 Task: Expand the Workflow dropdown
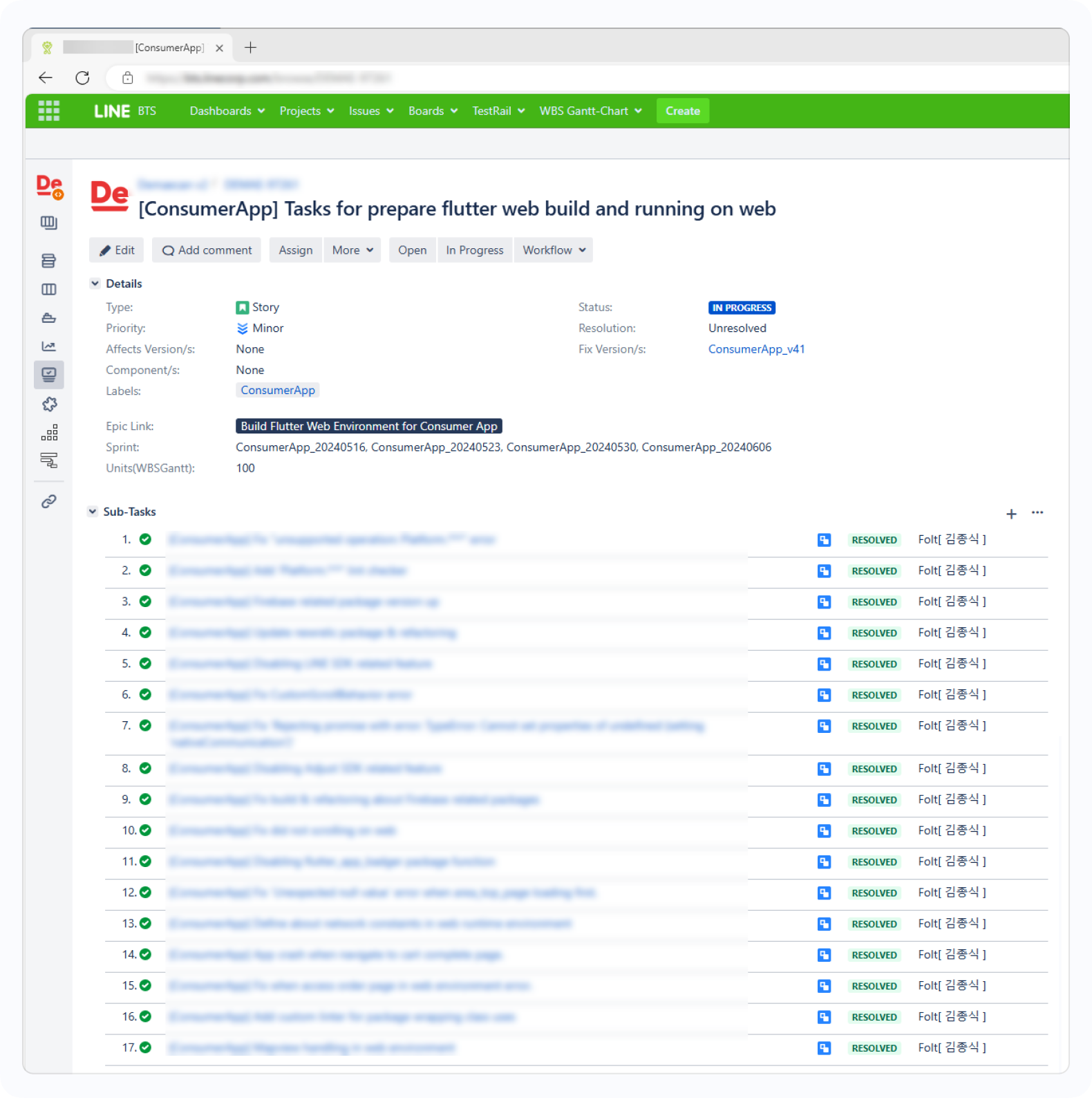point(554,250)
